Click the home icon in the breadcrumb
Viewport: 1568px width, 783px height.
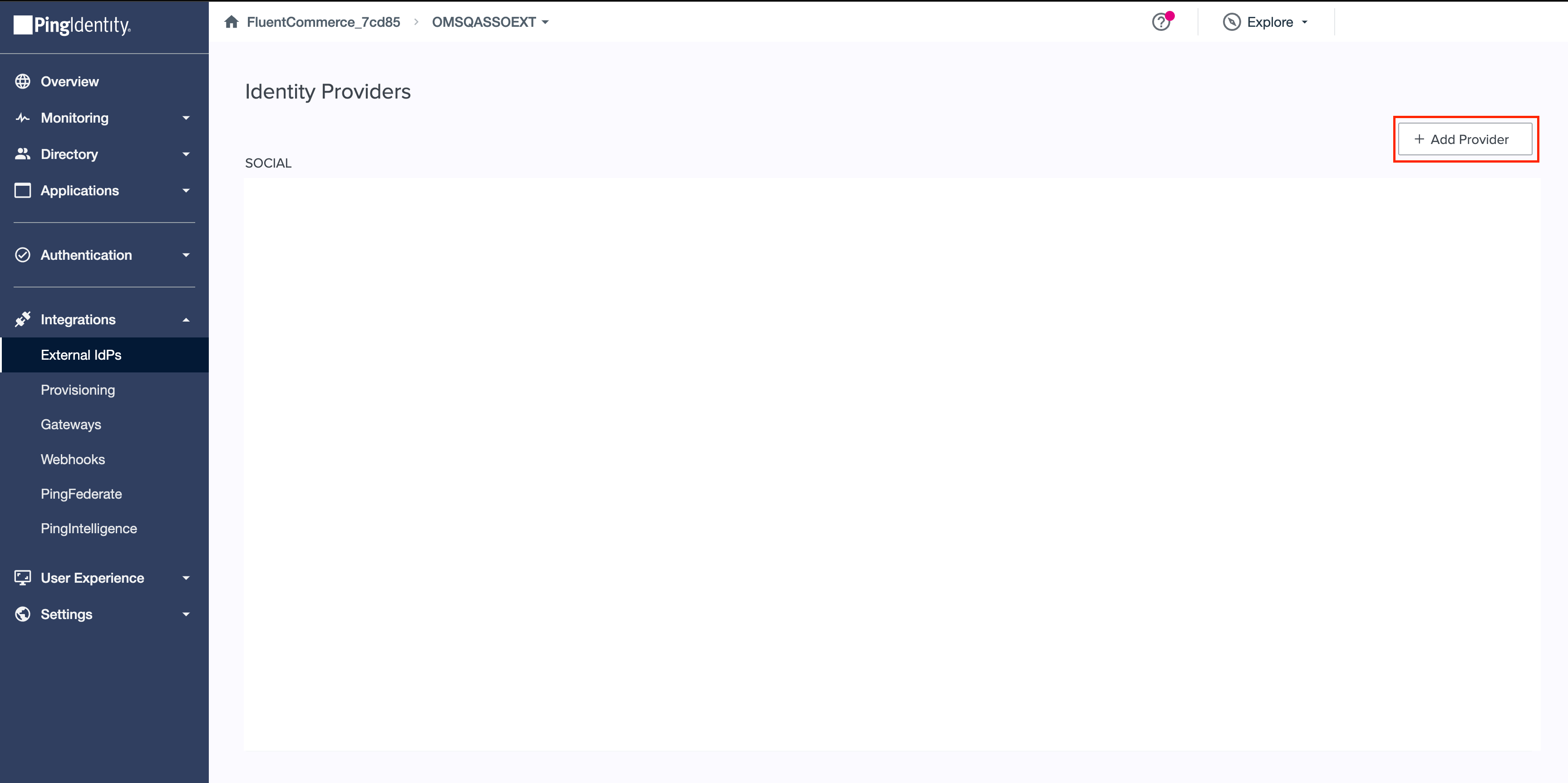(x=232, y=21)
